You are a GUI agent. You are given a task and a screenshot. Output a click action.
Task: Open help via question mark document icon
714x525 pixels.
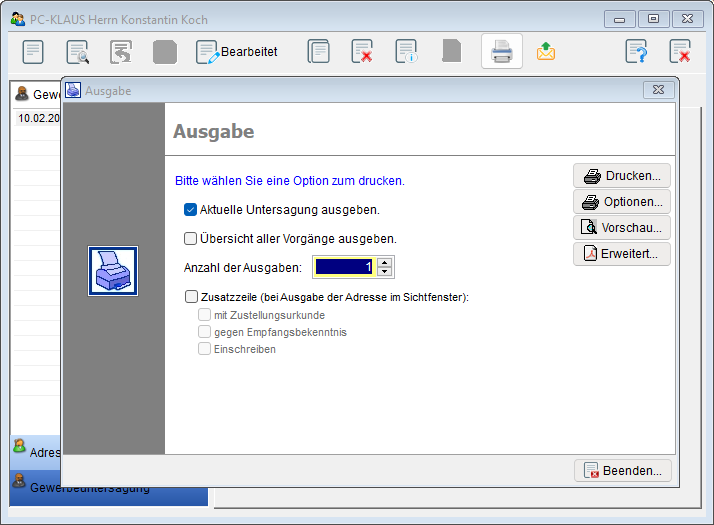636,52
